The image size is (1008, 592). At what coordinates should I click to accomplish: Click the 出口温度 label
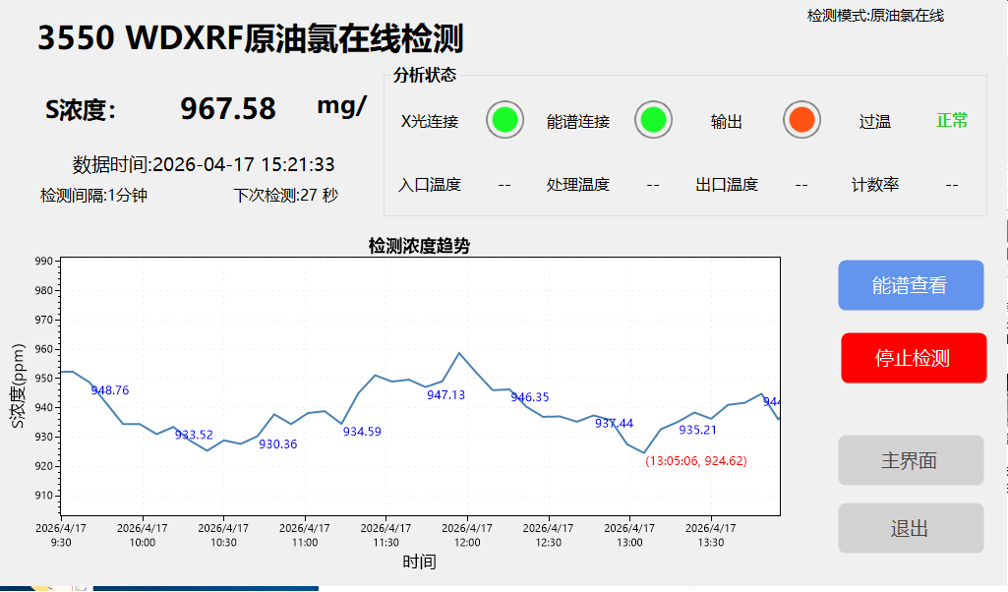click(x=726, y=185)
